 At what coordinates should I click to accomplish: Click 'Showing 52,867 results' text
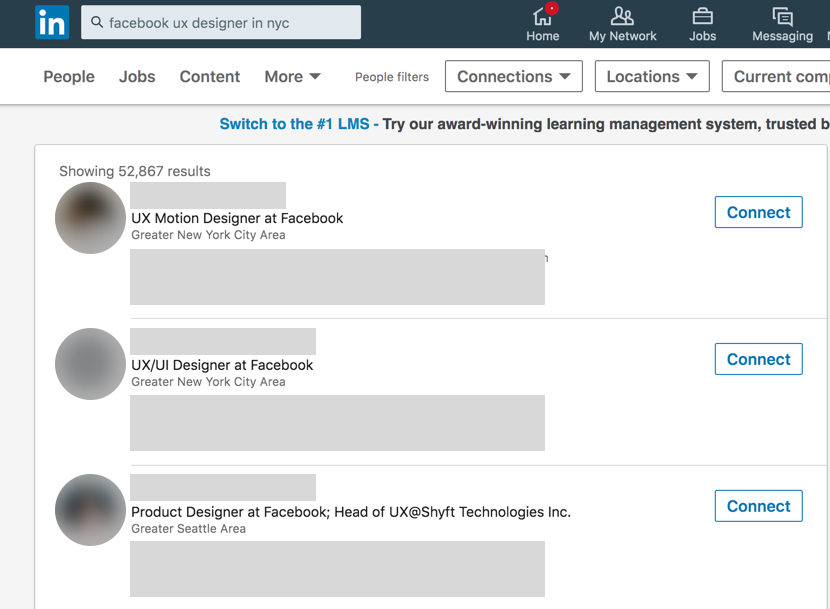(135, 171)
